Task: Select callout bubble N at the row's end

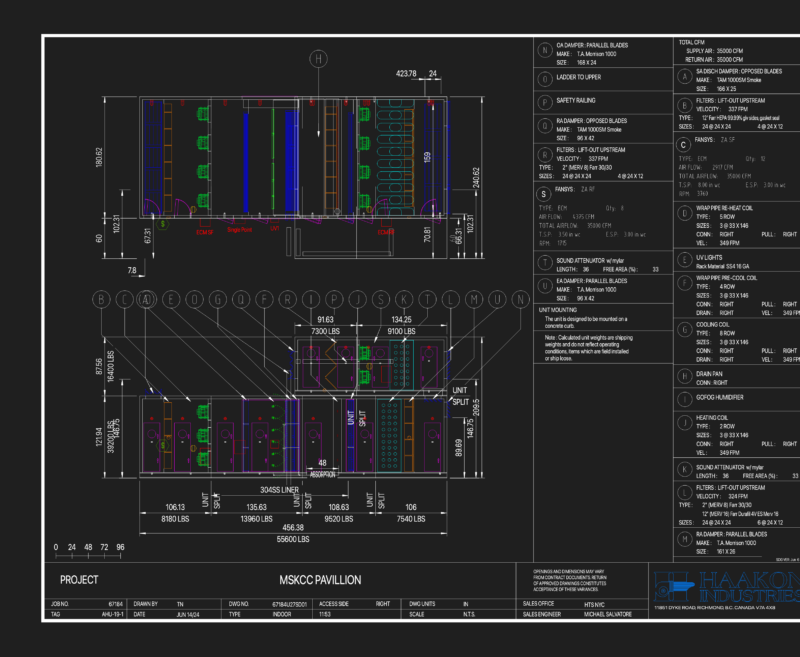Action: coord(520,299)
